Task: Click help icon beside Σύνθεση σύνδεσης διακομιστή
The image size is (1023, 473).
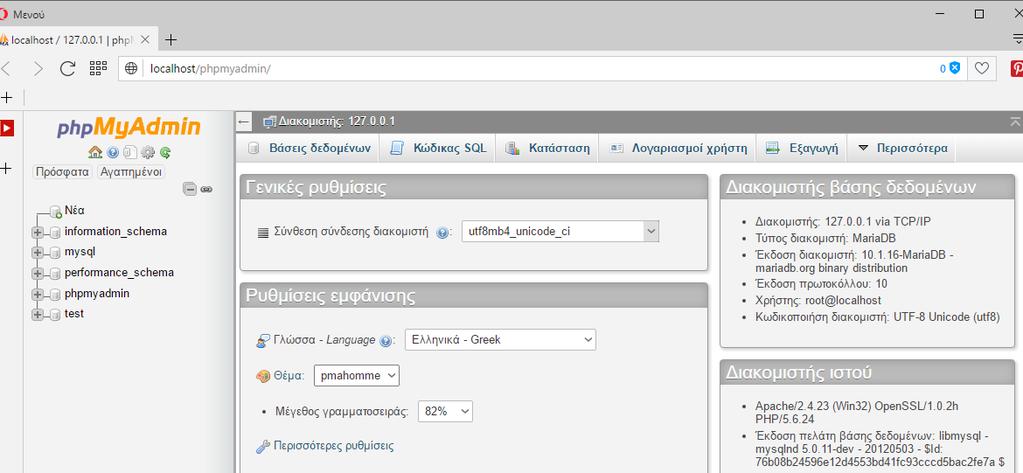Action: pyautogui.click(x=442, y=232)
